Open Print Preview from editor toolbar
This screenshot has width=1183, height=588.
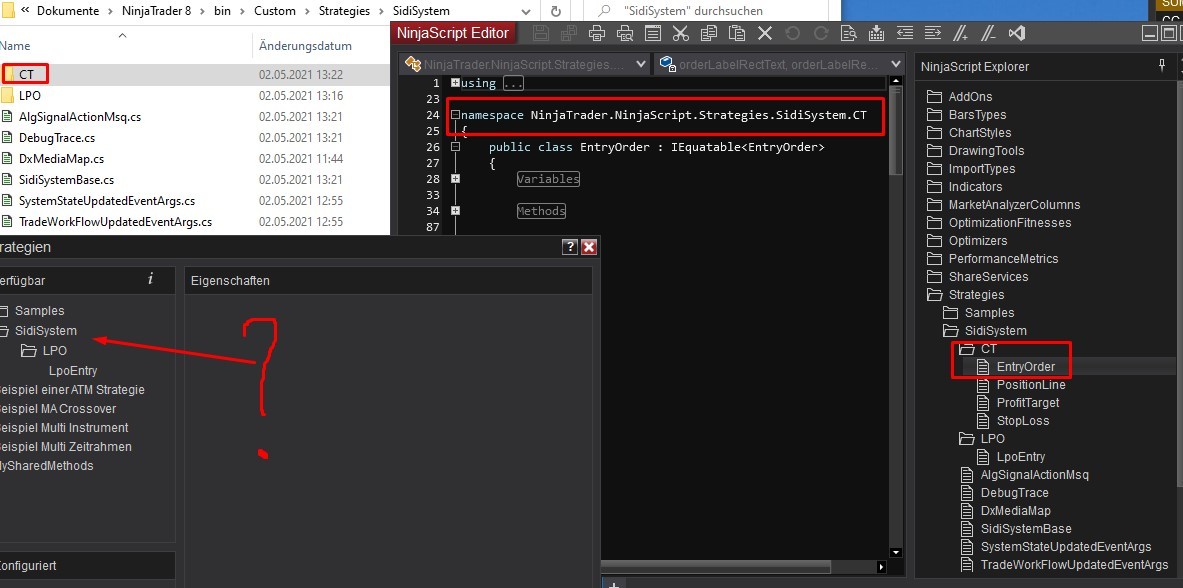625,32
